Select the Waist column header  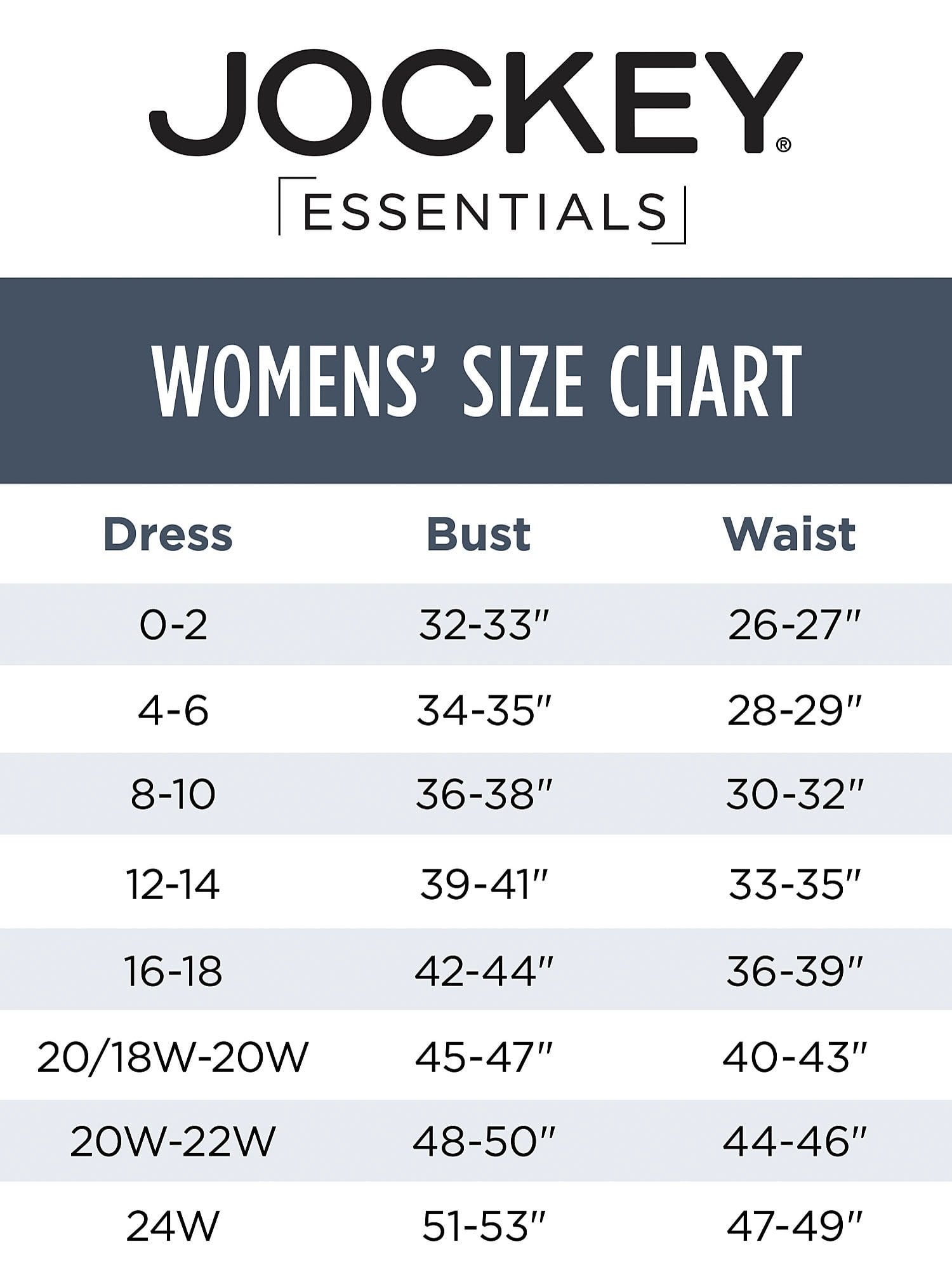tap(790, 534)
